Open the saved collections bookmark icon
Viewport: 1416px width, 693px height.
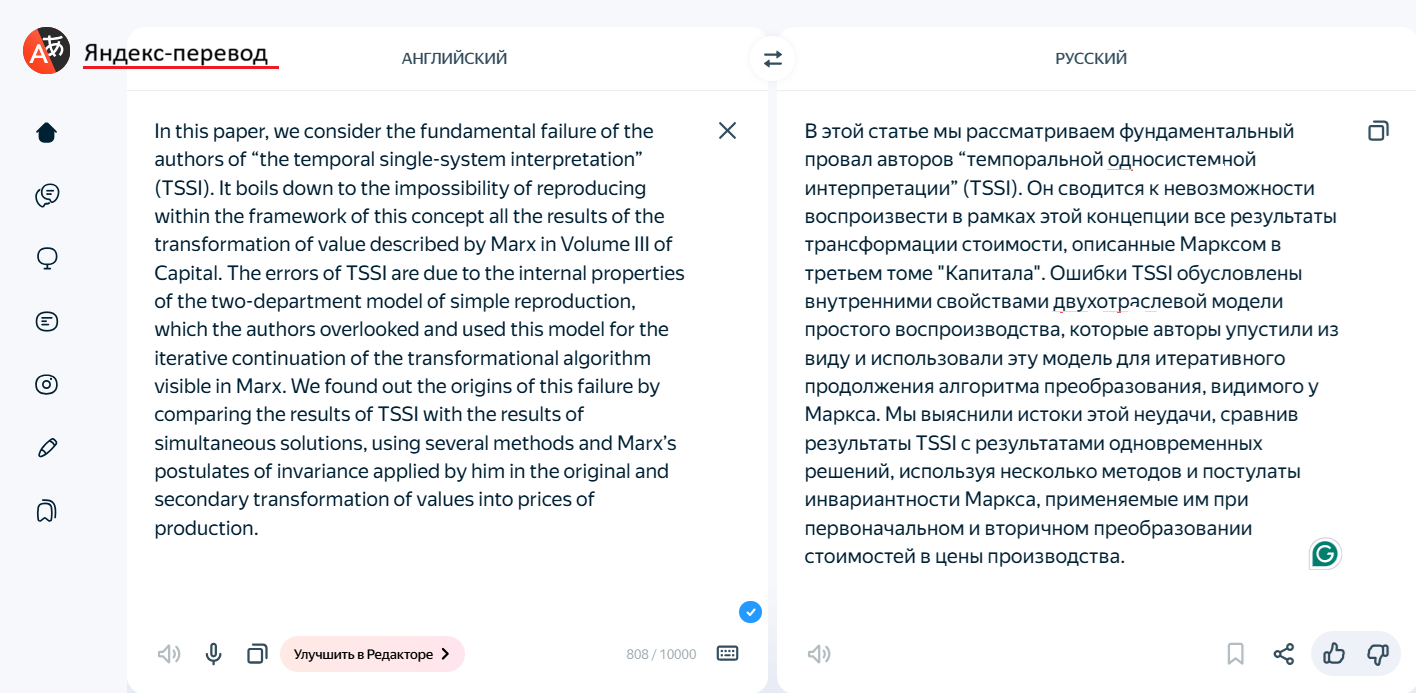(x=47, y=511)
